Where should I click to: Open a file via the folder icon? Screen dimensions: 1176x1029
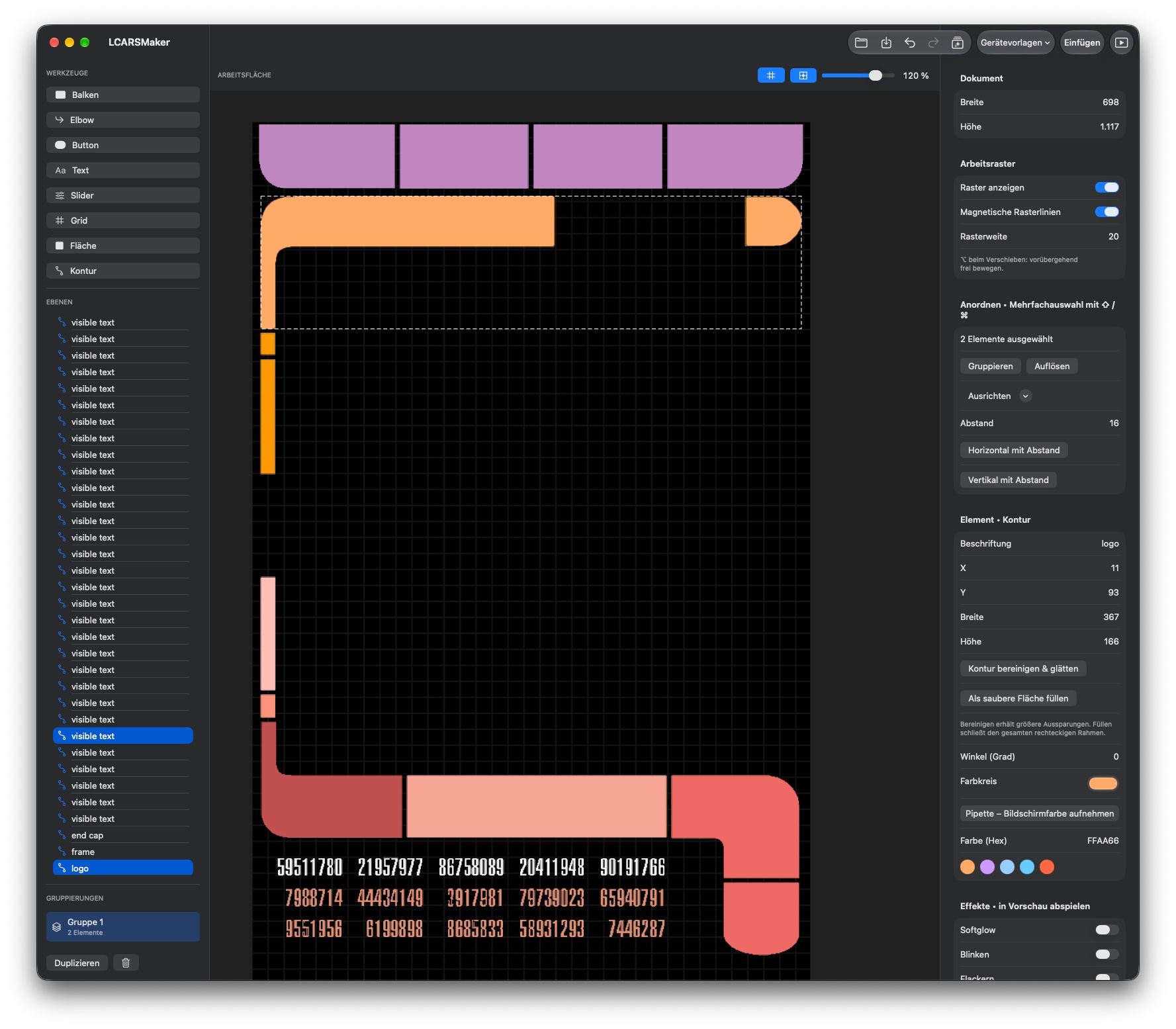861,43
